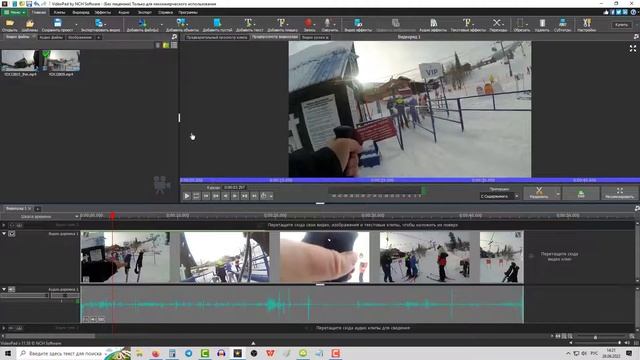640x360 pixels.
Task: Click the red Record button icon
Action: click(309, 23)
